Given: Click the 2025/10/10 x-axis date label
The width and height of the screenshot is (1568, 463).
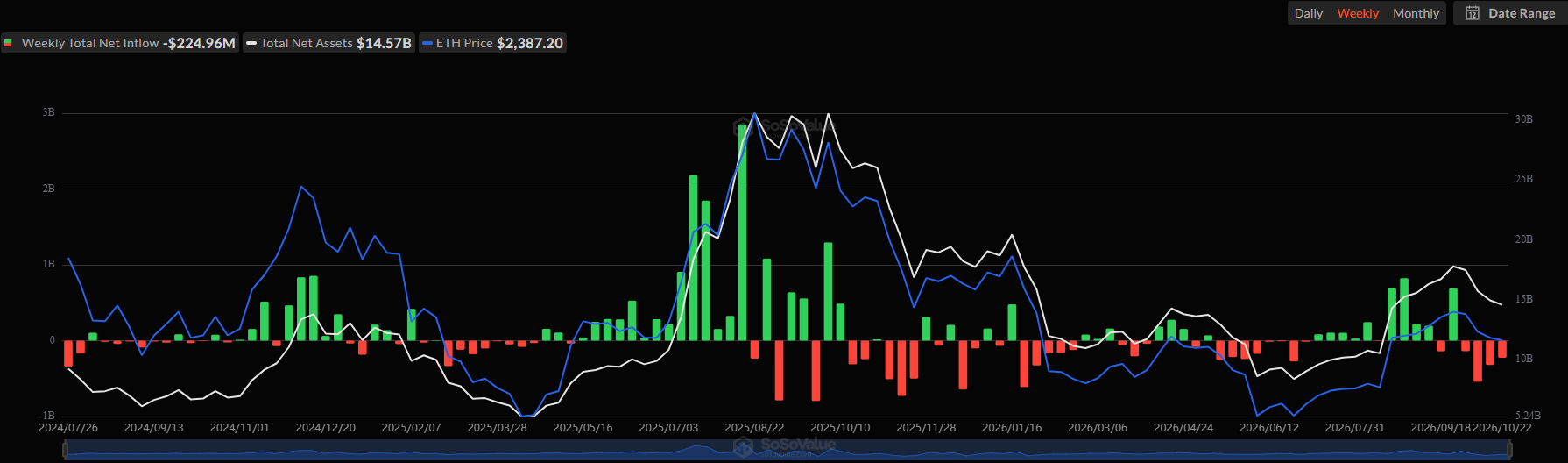Looking at the screenshot, I should (x=841, y=428).
